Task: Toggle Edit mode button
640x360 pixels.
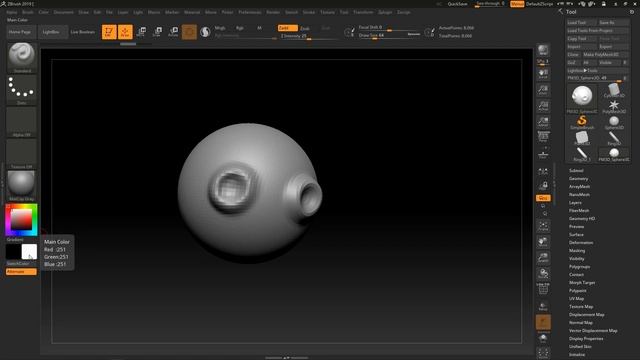Action: 109,32
